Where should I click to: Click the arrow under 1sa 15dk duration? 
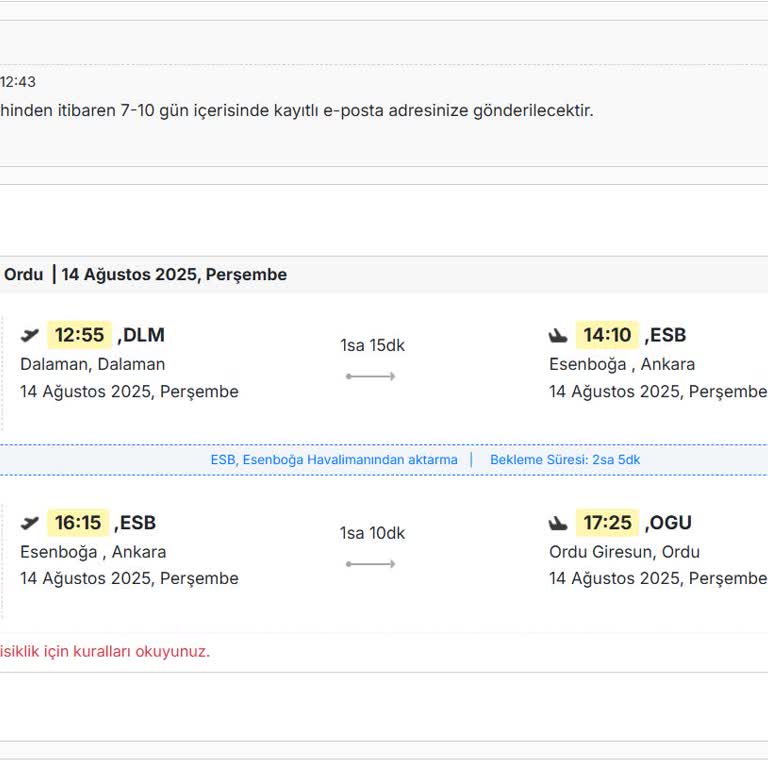pyautogui.click(x=371, y=376)
